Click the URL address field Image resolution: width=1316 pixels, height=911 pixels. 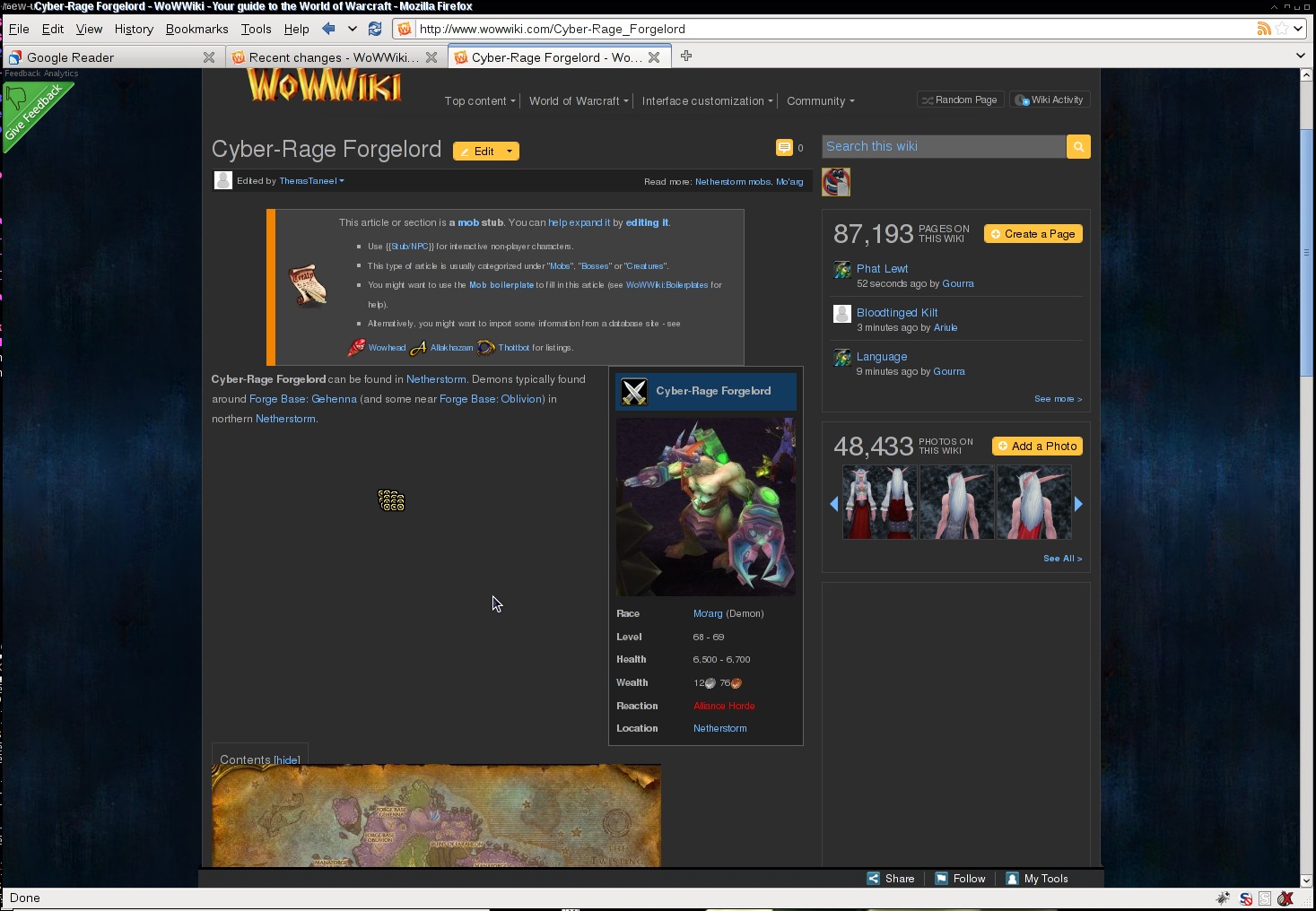click(834, 29)
